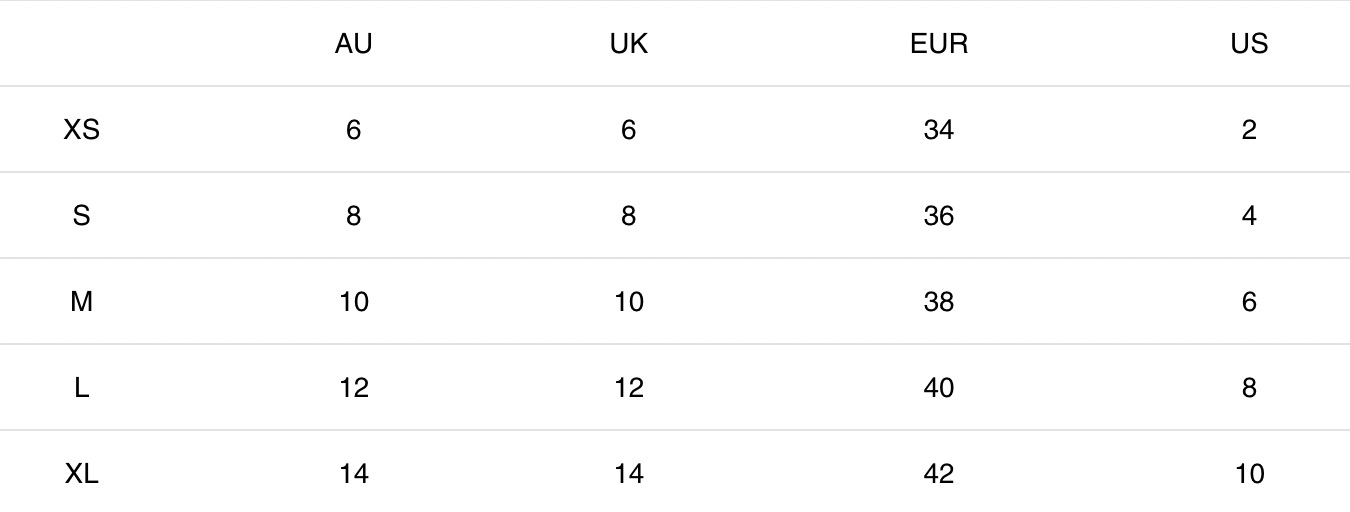
Task: Select the XL row label
Action: [x=81, y=474]
